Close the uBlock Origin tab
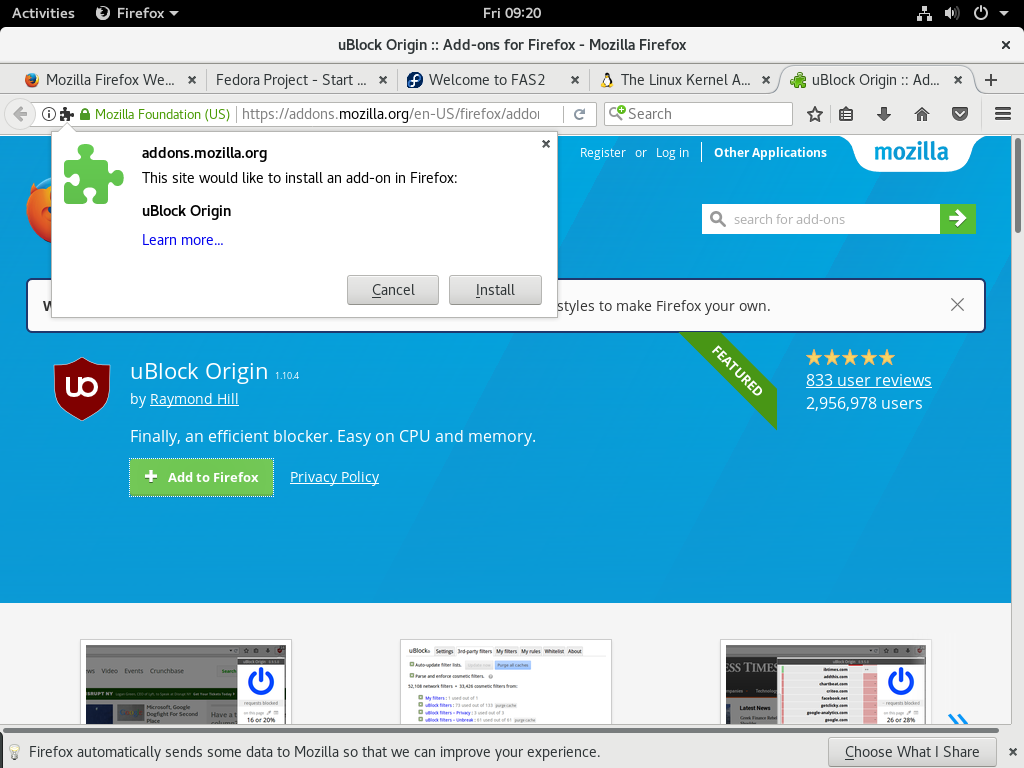This screenshot has width=1024, height=768. 958,80
